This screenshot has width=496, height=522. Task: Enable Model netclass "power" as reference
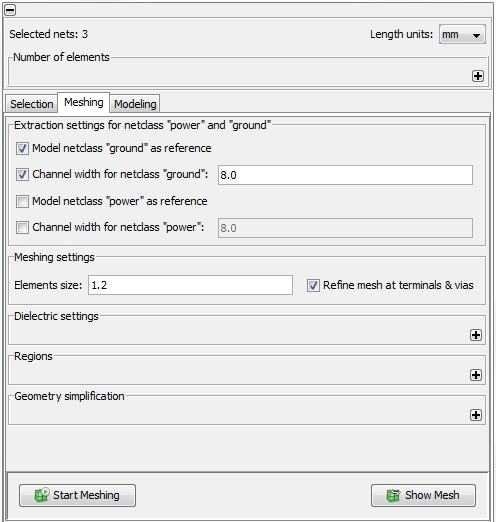(22, 201)
